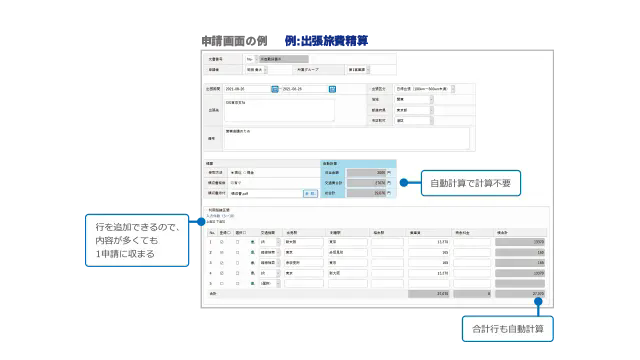Click the greyed document number field
Image resolution: width=640 pixels, height=360 pixels.
point(284,59)
